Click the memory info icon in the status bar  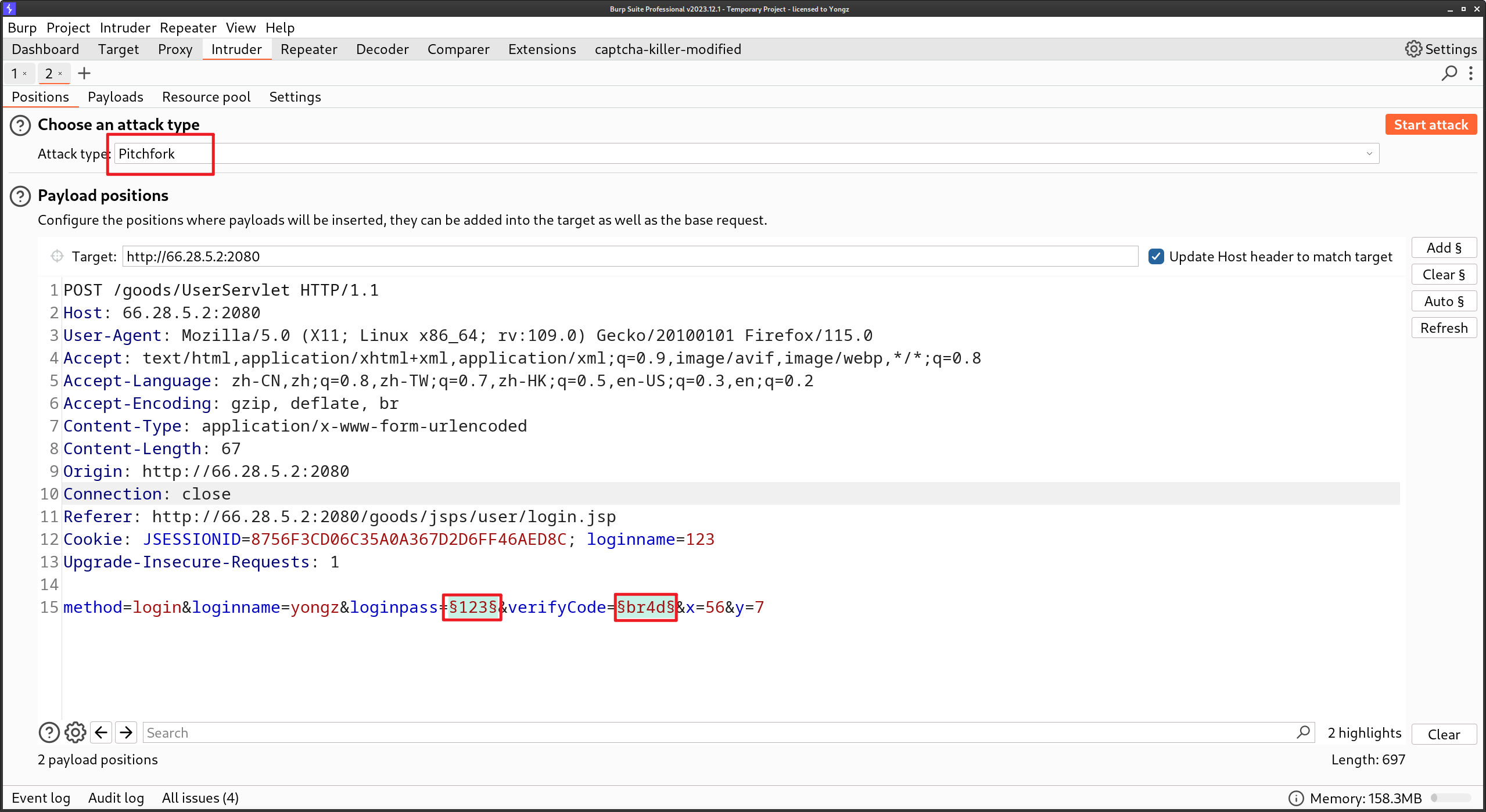point(1296,798)
